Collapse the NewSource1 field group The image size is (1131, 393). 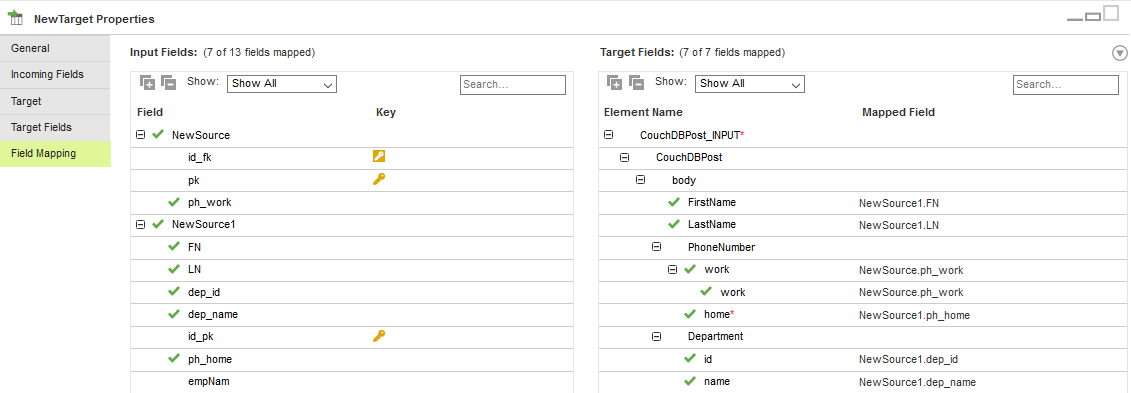click(141, 224)
